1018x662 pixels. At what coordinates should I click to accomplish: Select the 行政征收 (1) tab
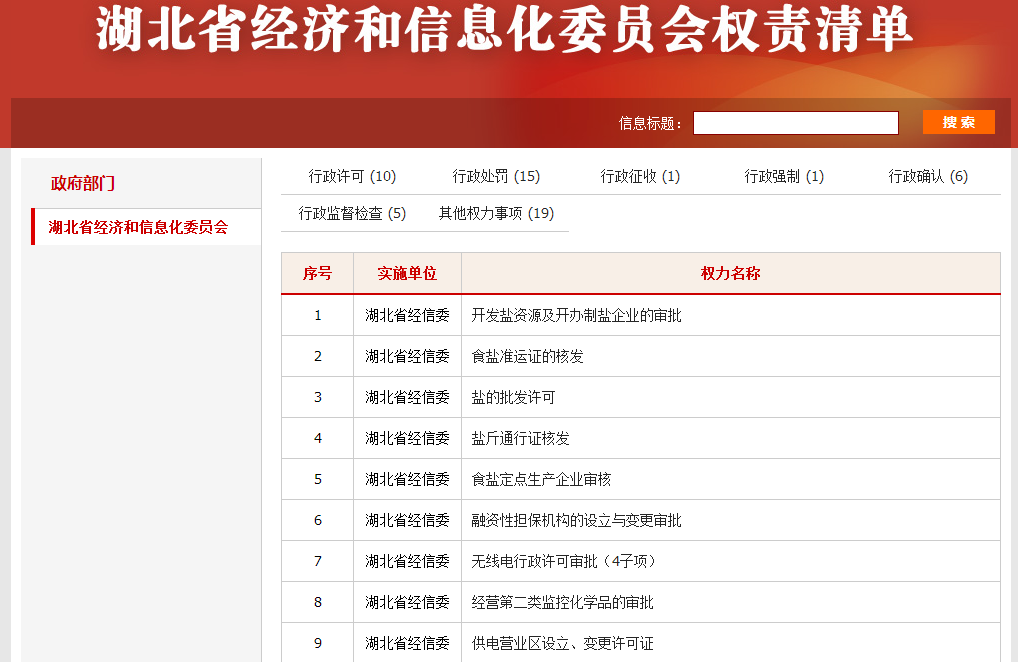click(640, 176)
